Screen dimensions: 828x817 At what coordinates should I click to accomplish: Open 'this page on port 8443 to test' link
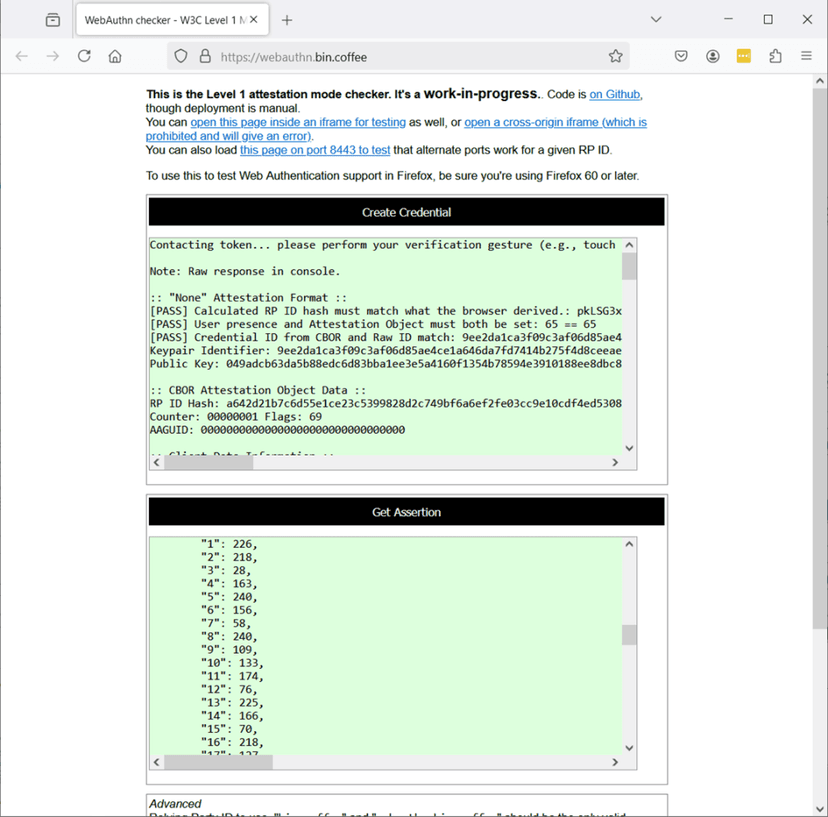pos(314,150)
